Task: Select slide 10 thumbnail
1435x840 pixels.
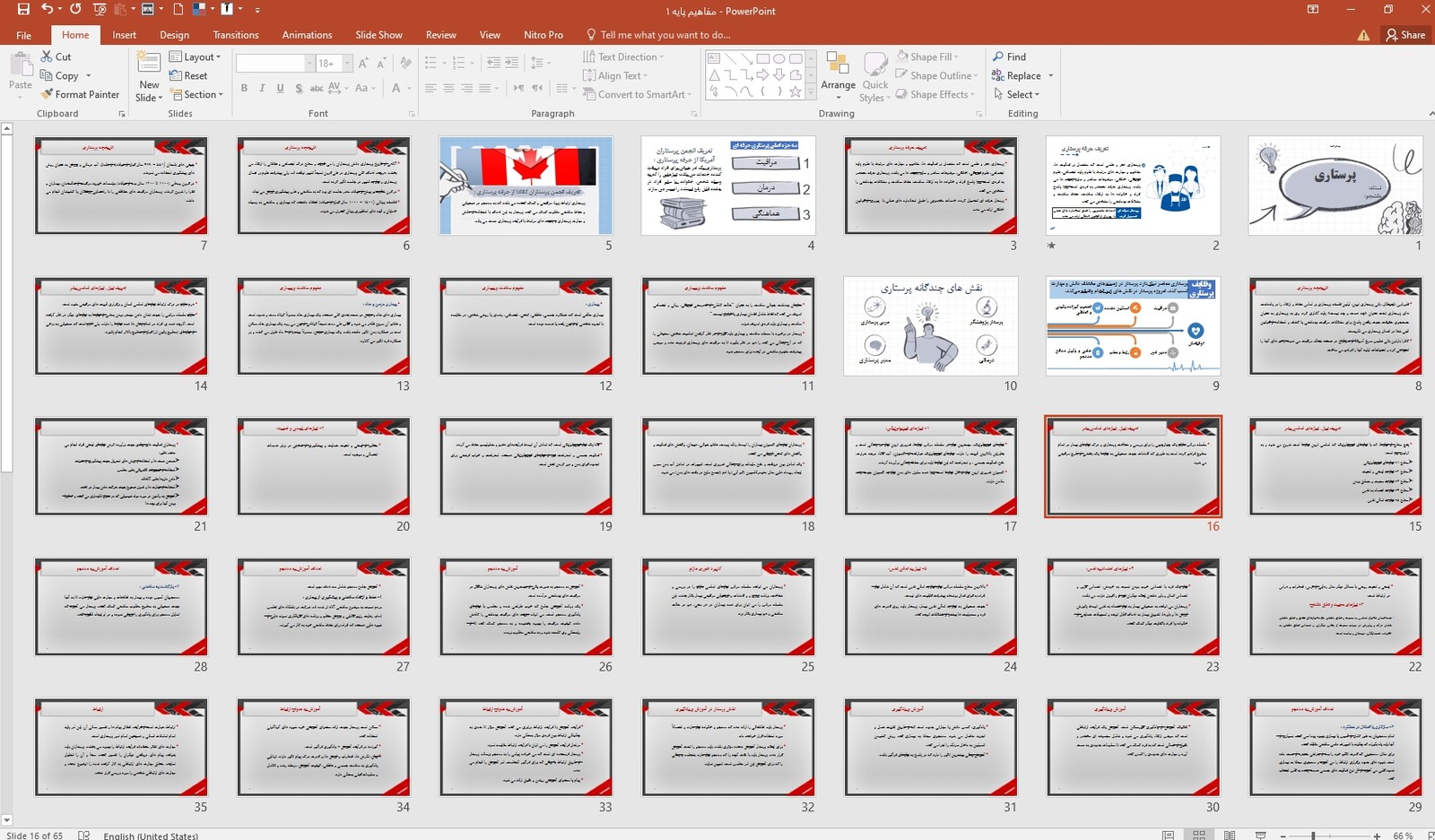Action: tap(931, 325)
